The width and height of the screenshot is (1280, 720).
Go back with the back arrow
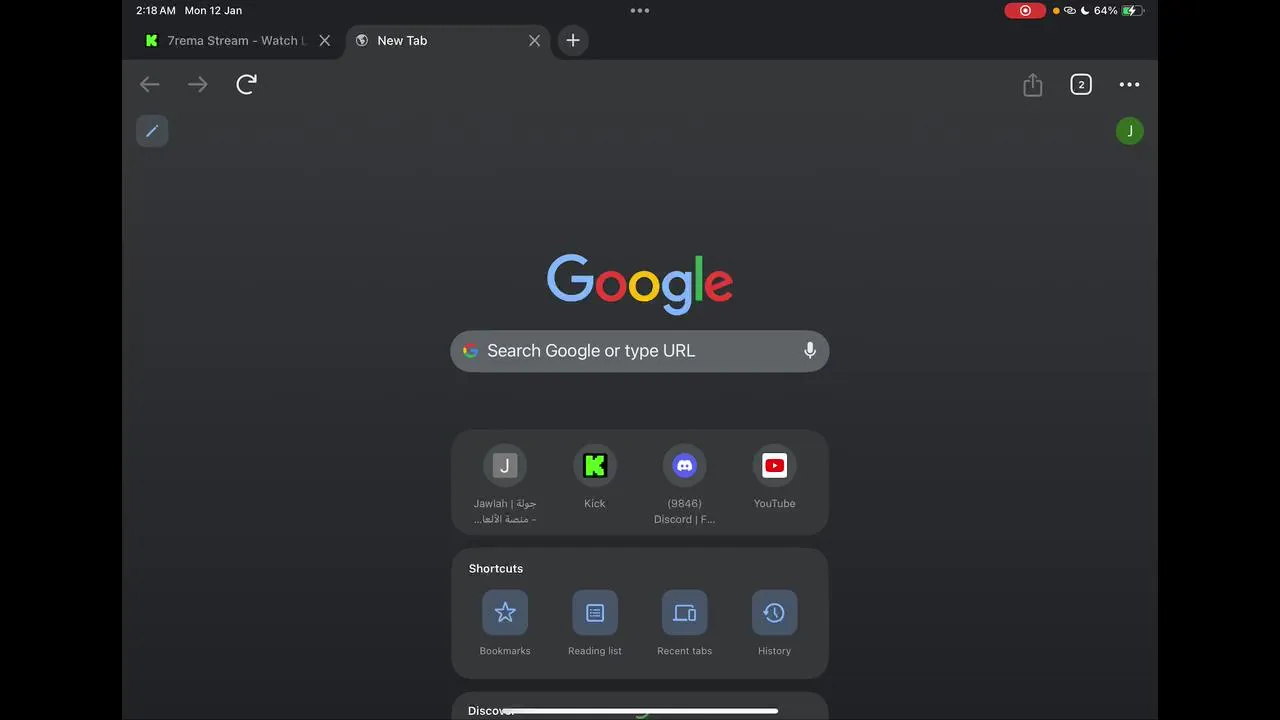click(150, 85)
